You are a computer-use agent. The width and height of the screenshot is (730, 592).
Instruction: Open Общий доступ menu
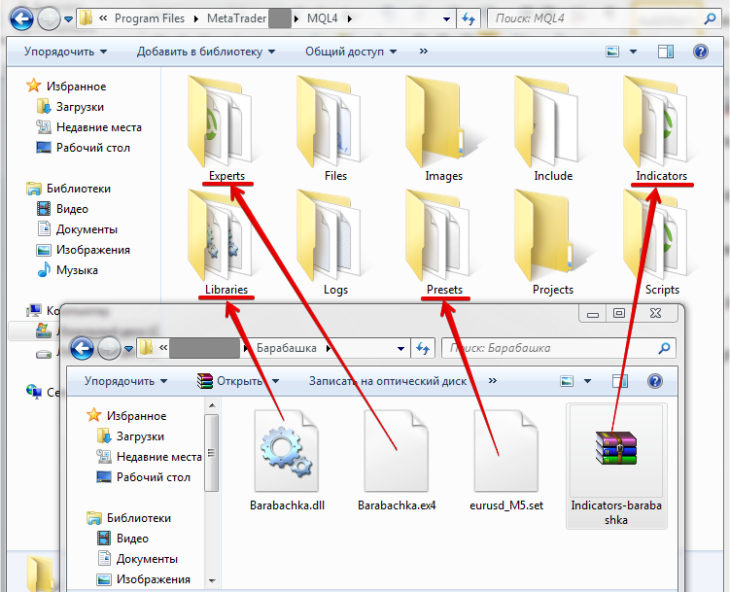pos(351,51)
